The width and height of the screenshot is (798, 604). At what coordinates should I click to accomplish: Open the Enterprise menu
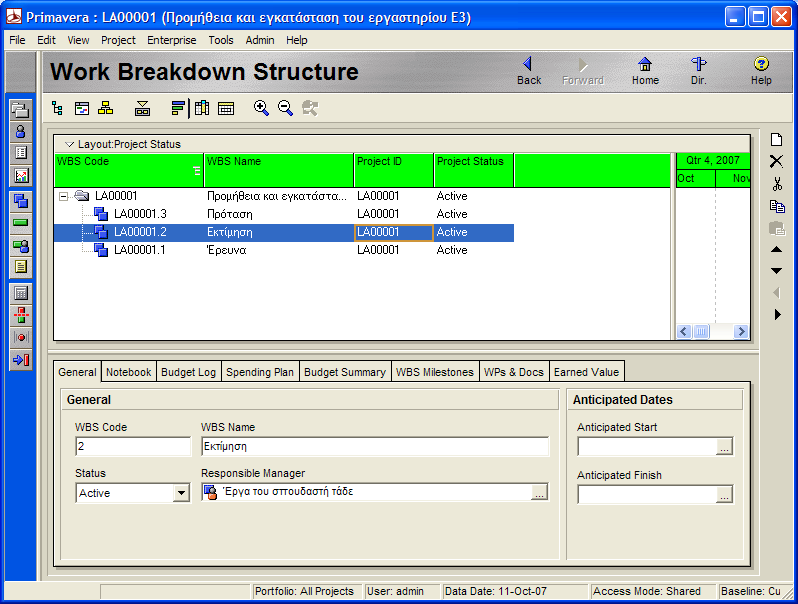coord(172,40)
